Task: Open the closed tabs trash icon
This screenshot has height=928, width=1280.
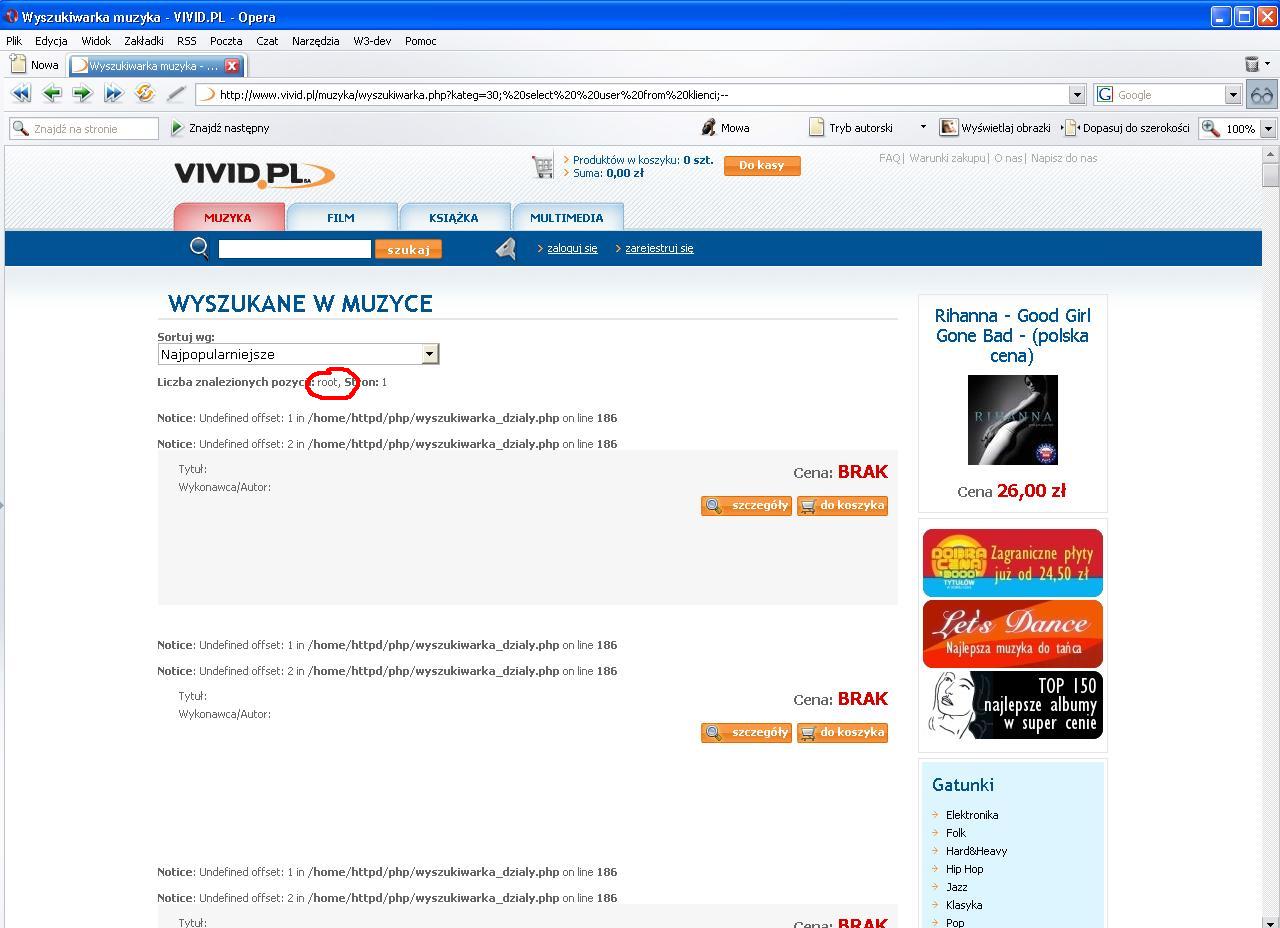Action: (x=1252, y=65)
